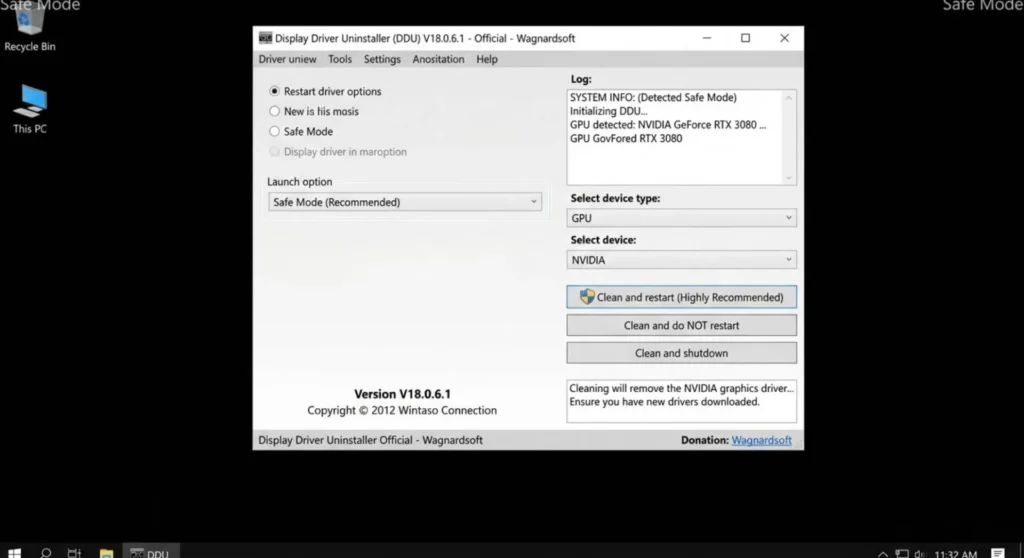Click the log scrollbar up arrow
The height and width of the screenshot is (558, 1024).
click(x=788, y=98)
